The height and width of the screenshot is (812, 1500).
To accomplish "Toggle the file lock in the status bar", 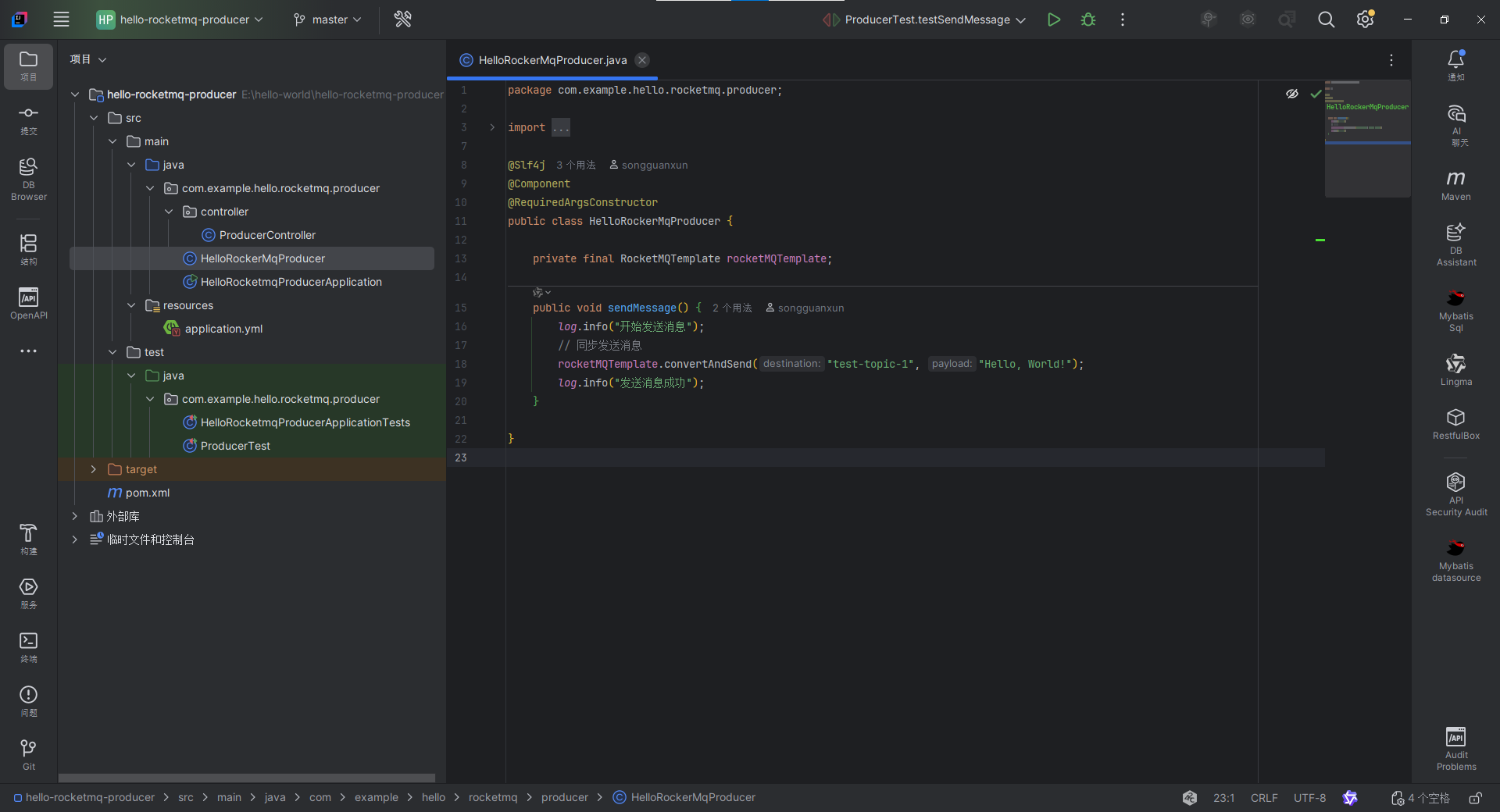I will coord(1477,798).
